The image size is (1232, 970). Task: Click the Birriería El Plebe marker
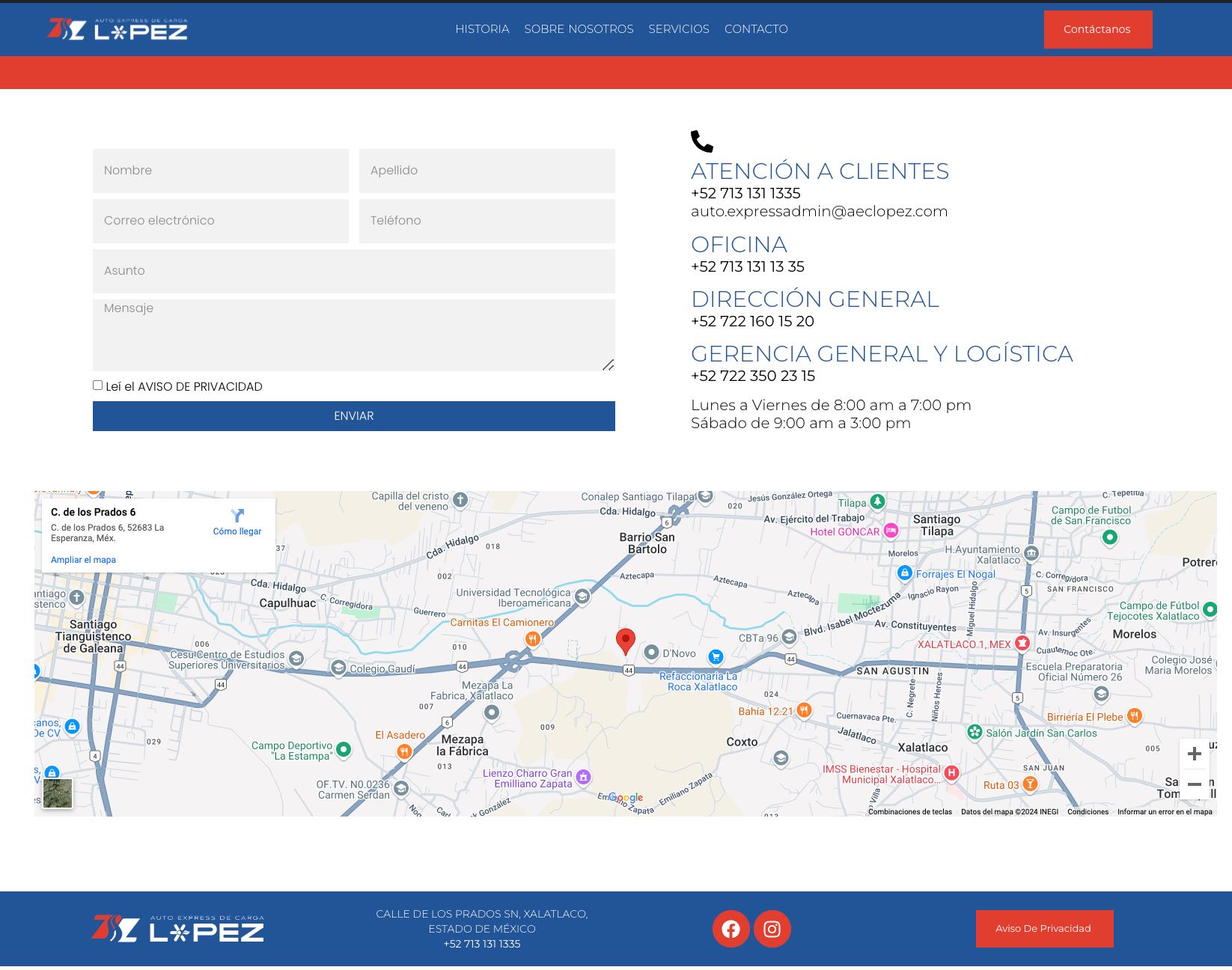point(1134,716)
